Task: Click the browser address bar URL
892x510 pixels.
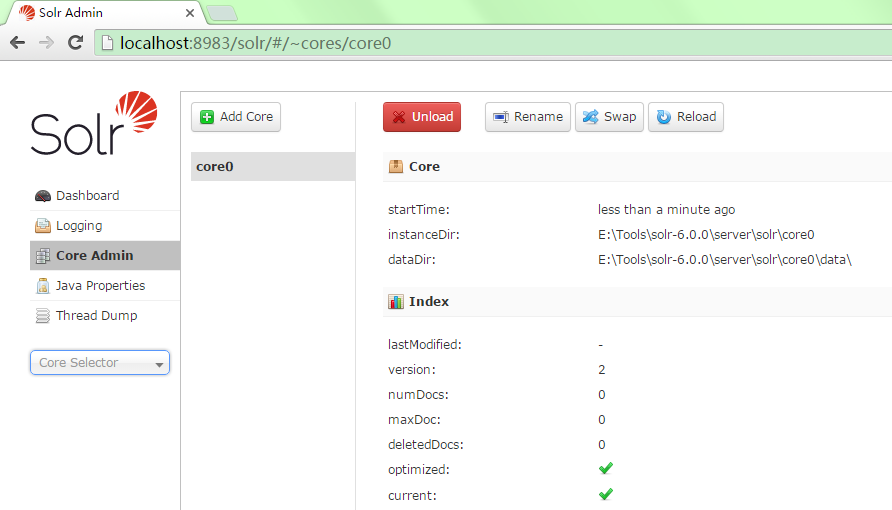Action: pyautogui.click(x=255, y=43)
